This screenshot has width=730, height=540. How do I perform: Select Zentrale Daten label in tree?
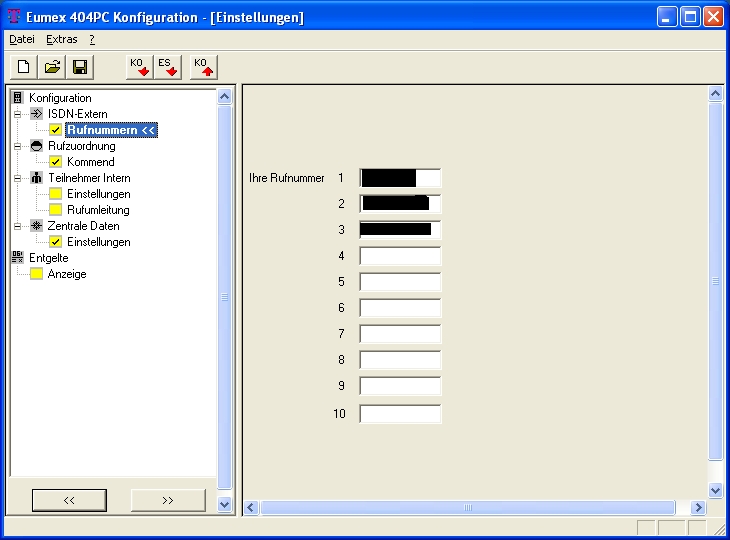click(83, 226)
